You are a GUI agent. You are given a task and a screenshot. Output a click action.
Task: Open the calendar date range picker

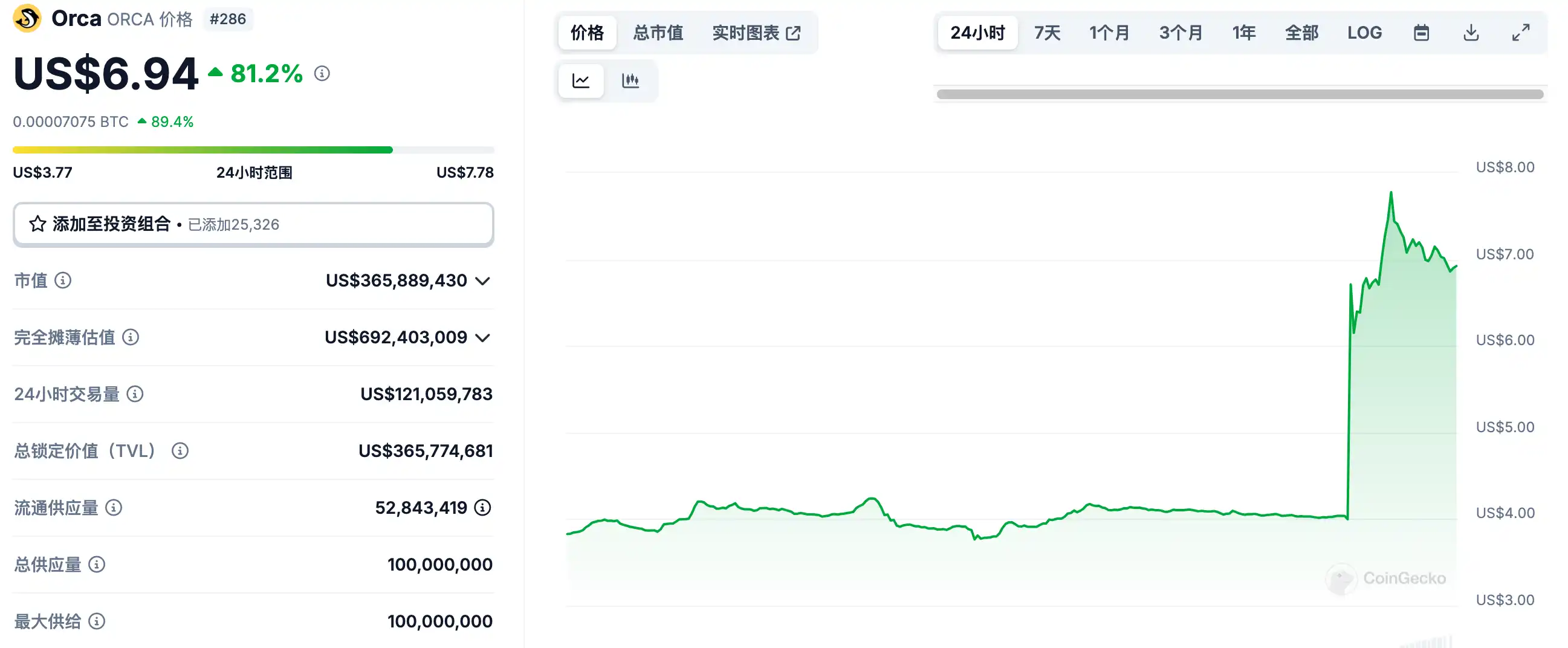[x=1421, y=33]
